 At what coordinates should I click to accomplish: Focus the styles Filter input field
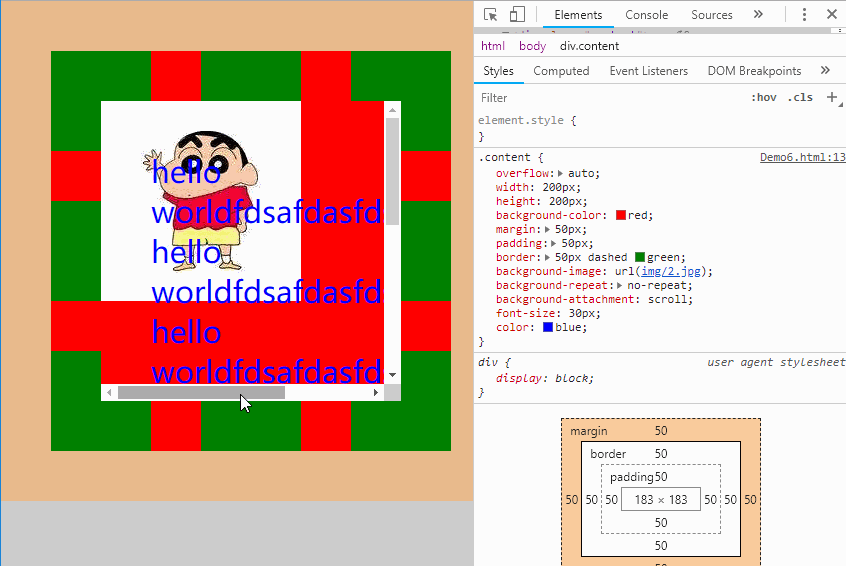610,98
